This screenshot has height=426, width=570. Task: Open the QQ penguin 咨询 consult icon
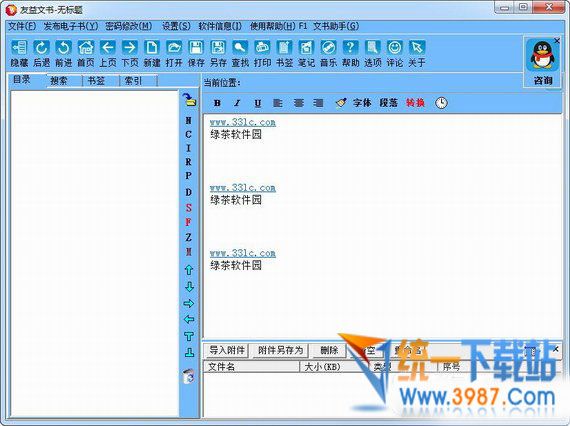coord(543,61)
